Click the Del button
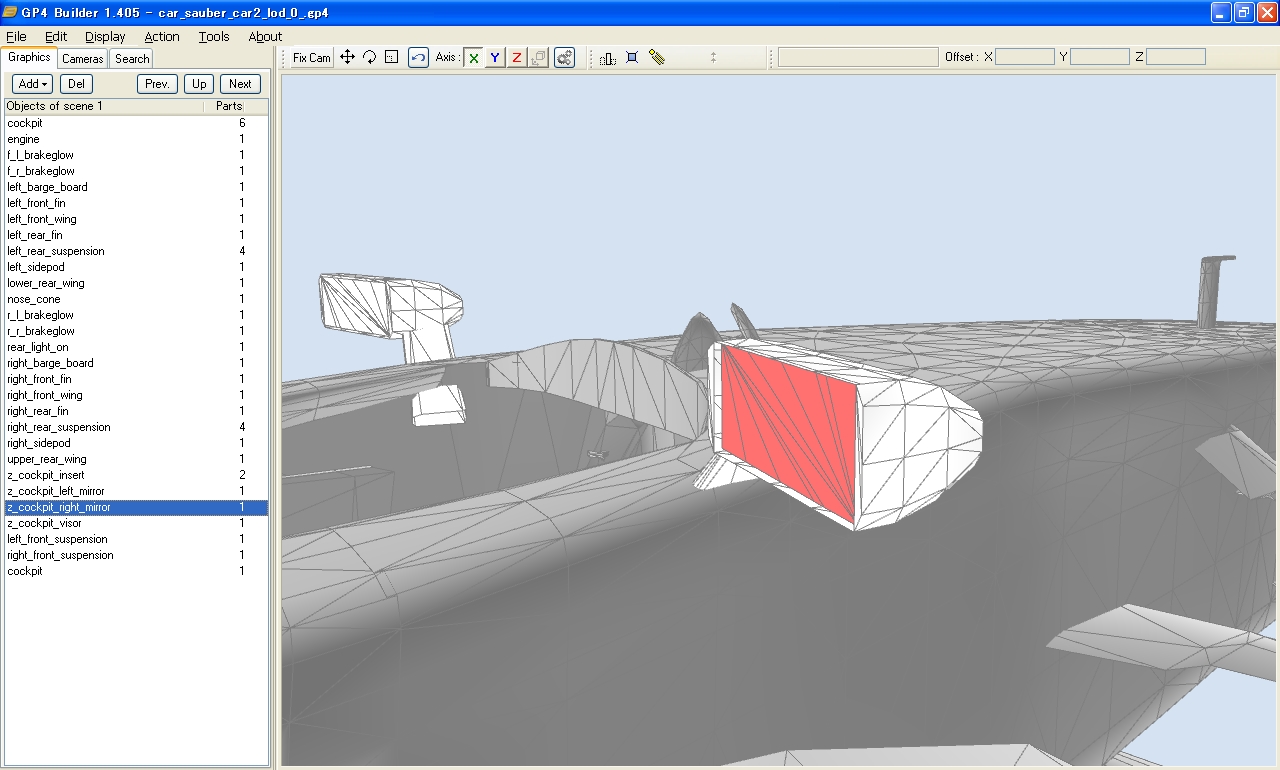 pos(76,84)
